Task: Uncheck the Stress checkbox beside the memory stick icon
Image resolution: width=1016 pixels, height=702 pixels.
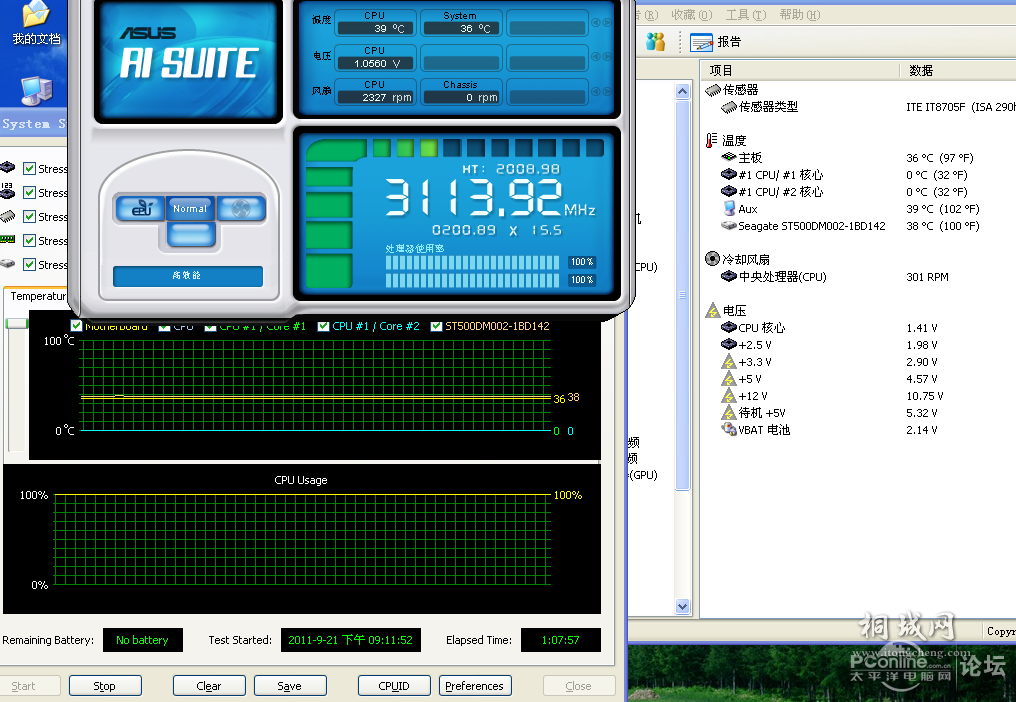Action: click(29, 240)
